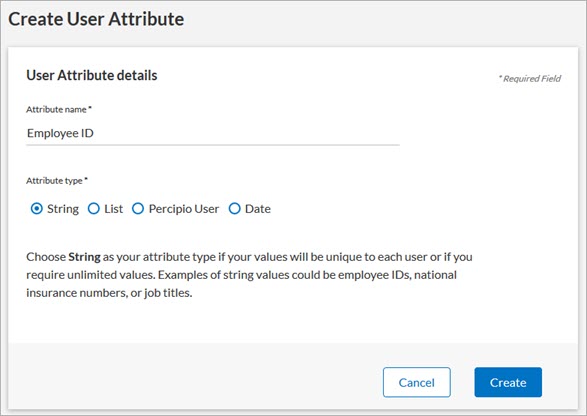Click the blue Create button
587x416 pixels.
tap(508, 382)
